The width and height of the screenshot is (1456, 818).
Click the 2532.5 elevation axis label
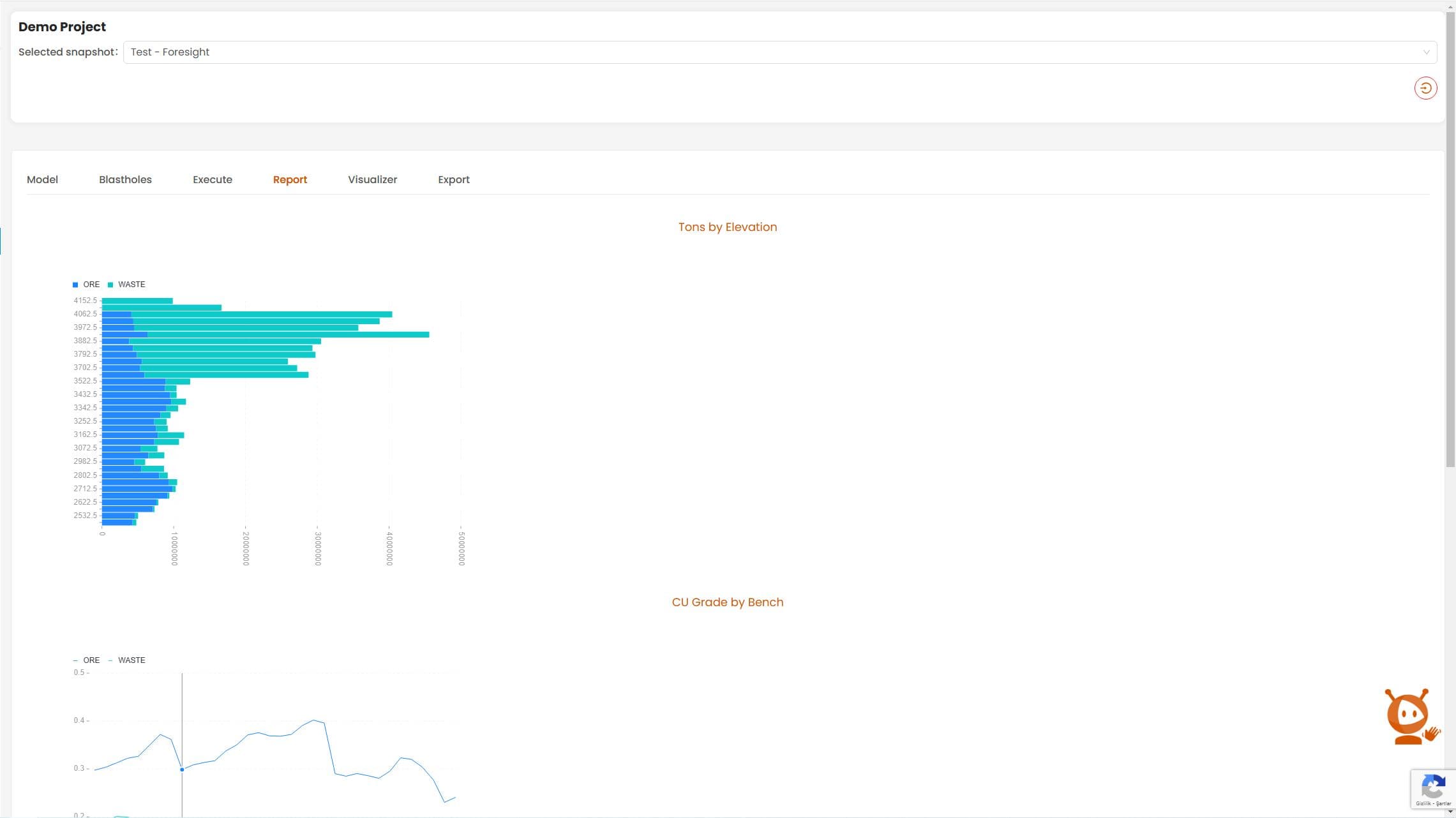click(x=85, y=516)
